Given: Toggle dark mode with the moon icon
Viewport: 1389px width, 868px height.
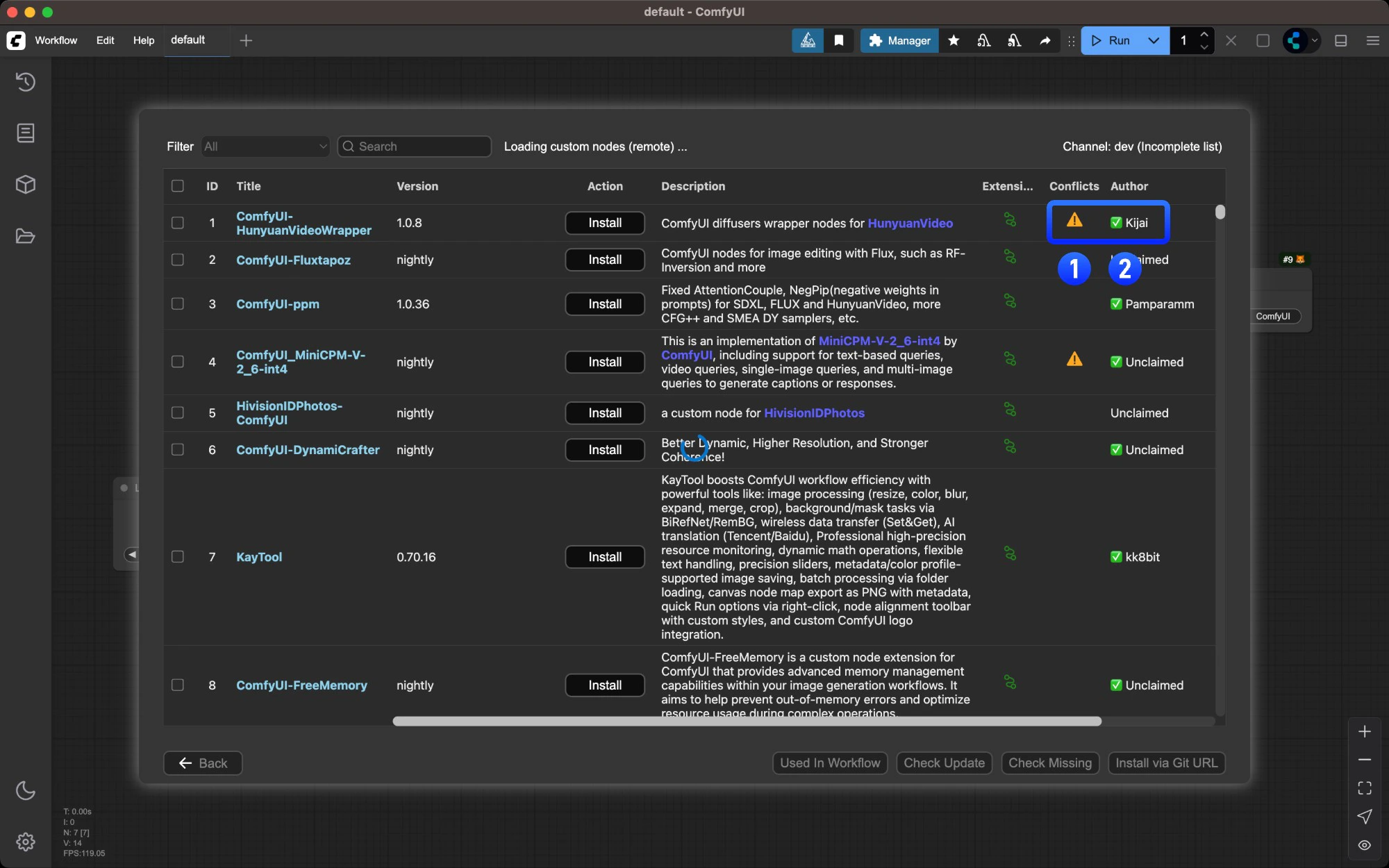Looking at the screenshot, I should [x=26, y=791].
